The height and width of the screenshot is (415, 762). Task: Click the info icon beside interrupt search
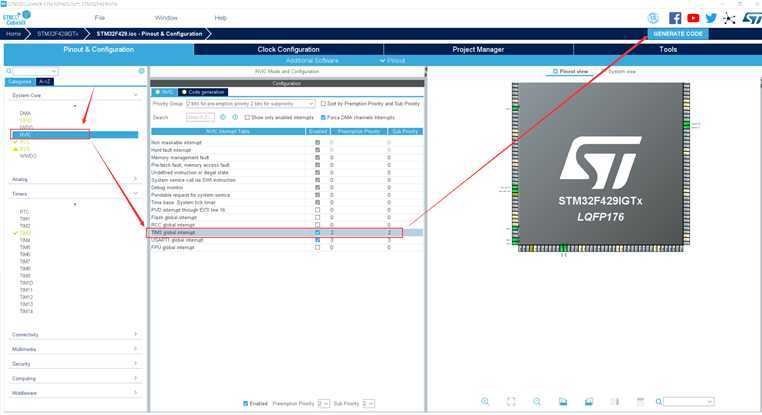point(235,117)
